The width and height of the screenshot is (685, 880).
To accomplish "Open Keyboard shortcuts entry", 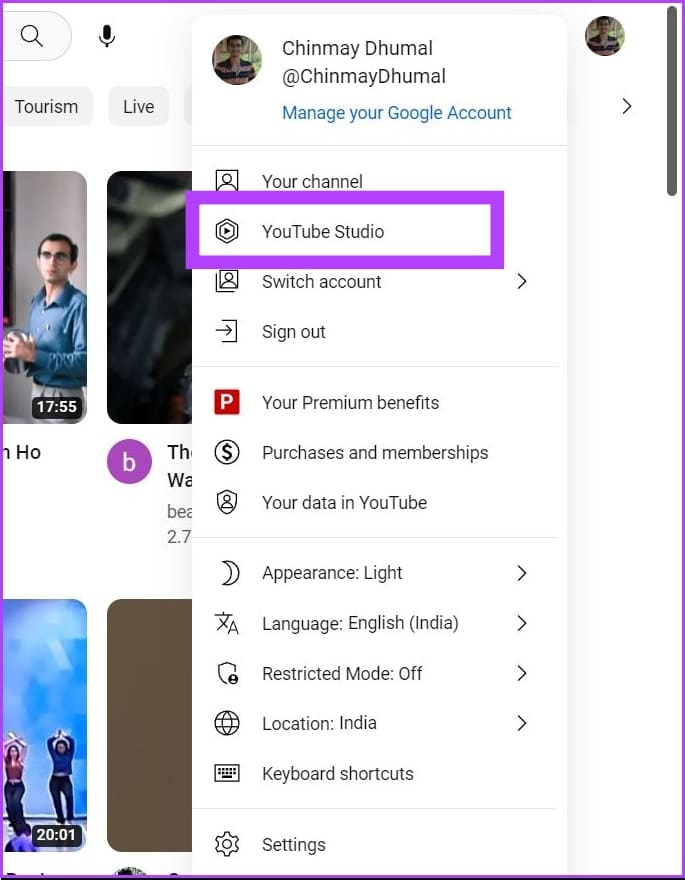I will 375,773.
